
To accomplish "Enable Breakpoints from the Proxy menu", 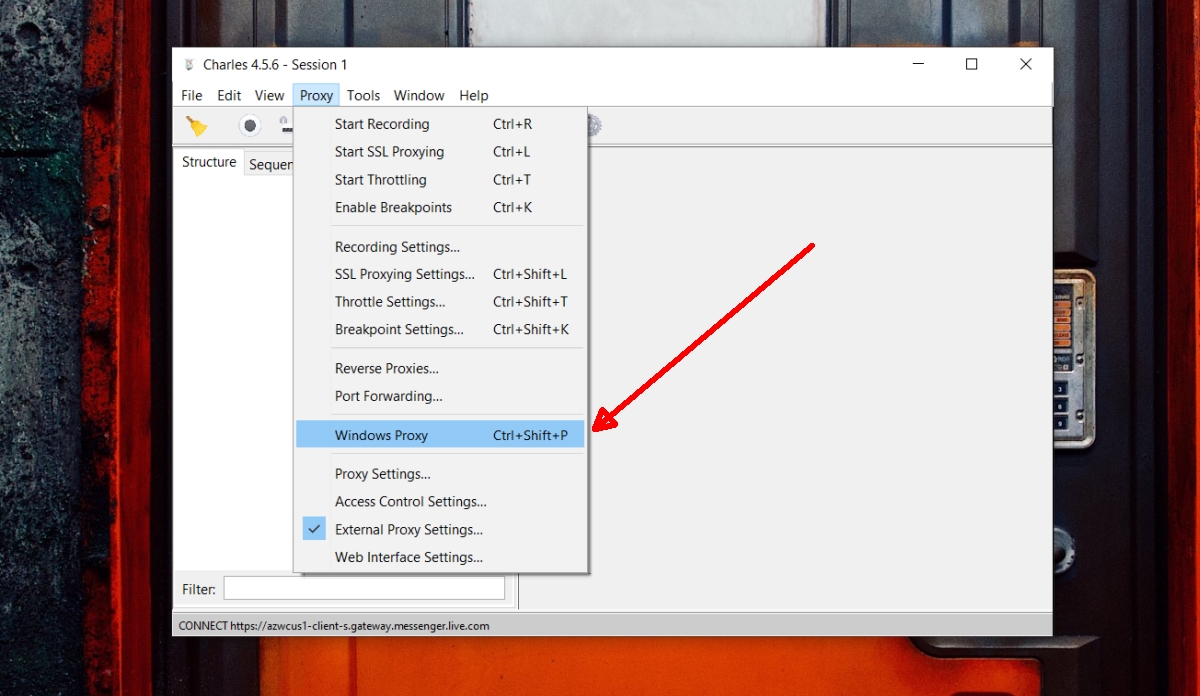I will (394, 207).
